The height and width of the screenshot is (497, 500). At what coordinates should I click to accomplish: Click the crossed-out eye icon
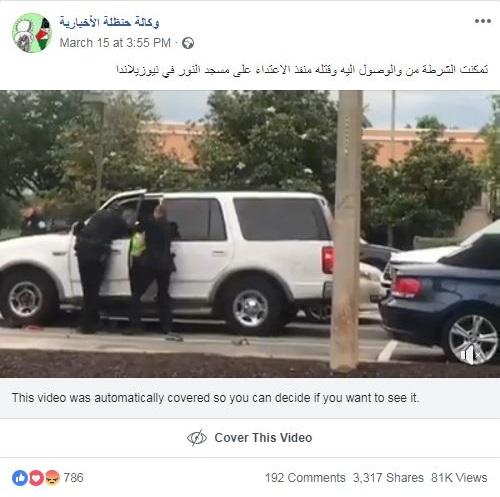tap(197, 438)
